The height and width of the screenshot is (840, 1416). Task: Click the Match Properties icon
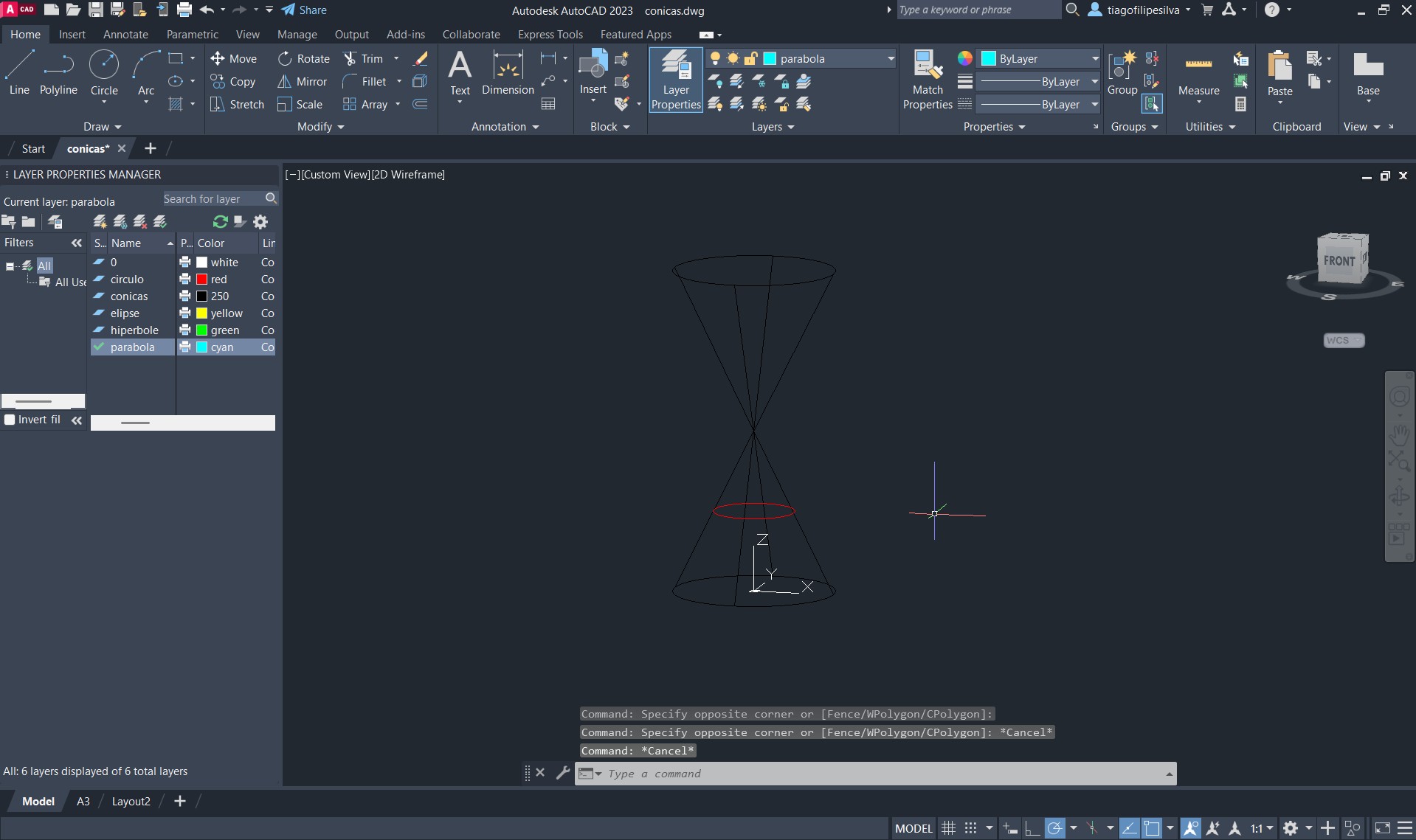coord(928,65)
